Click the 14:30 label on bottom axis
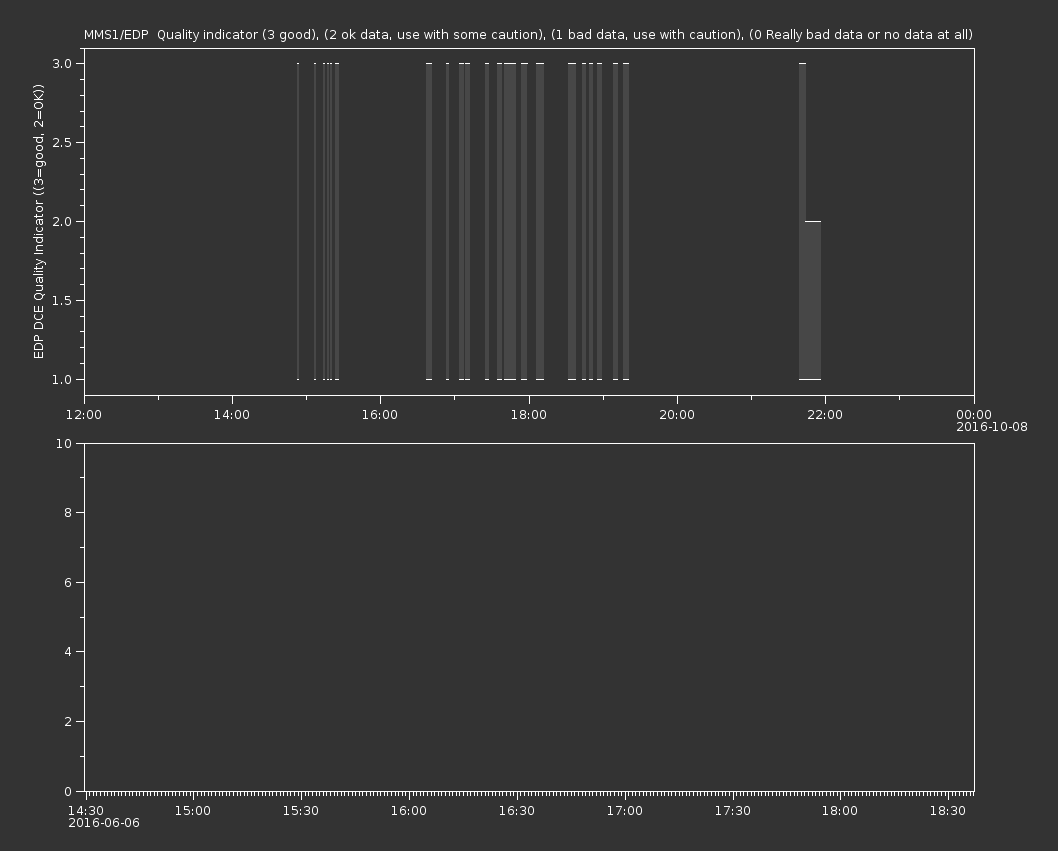 (x=86, y=811)
